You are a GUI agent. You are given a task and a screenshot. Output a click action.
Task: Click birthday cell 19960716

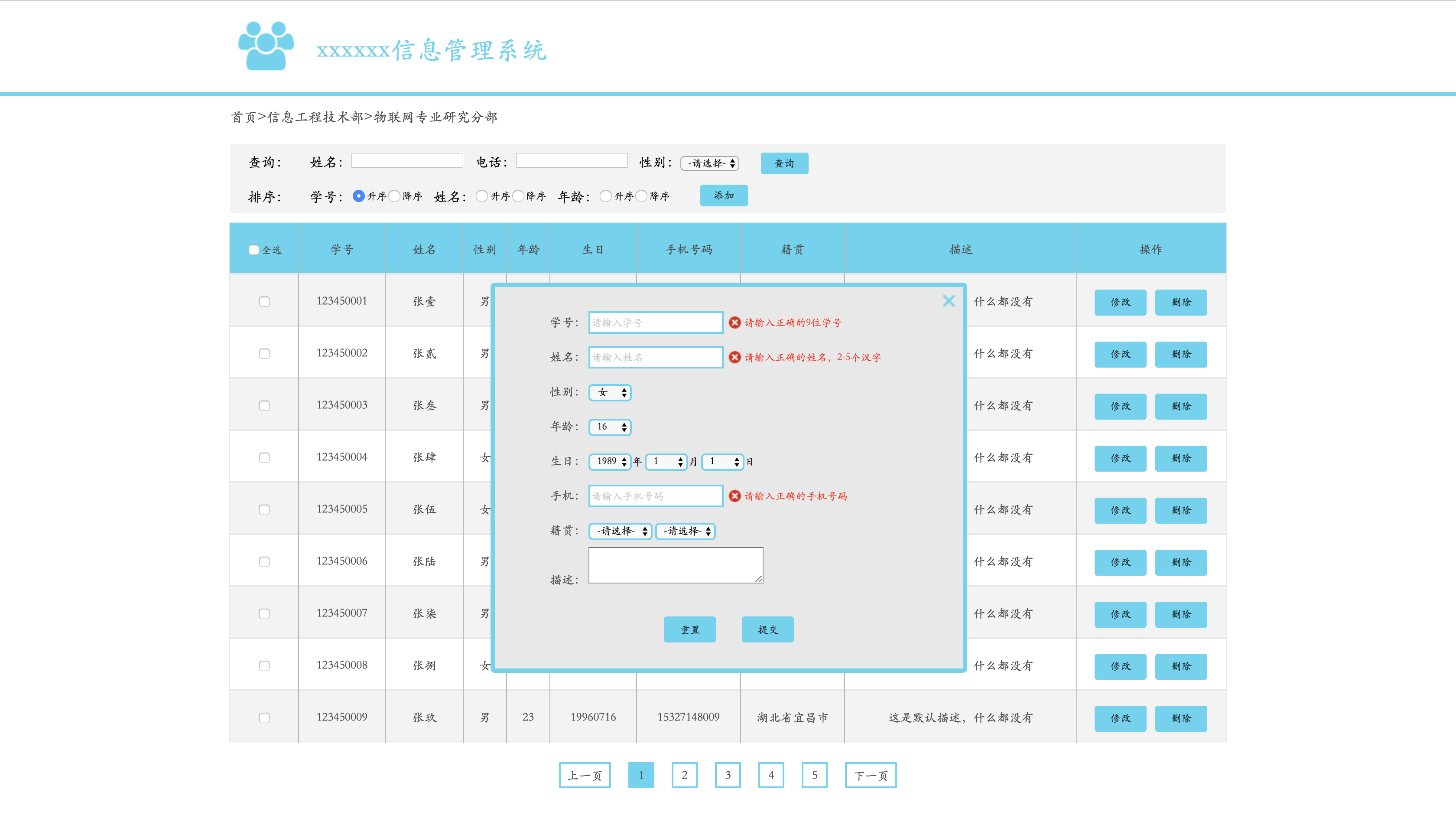pyautogui.click(x=593, y=717)
